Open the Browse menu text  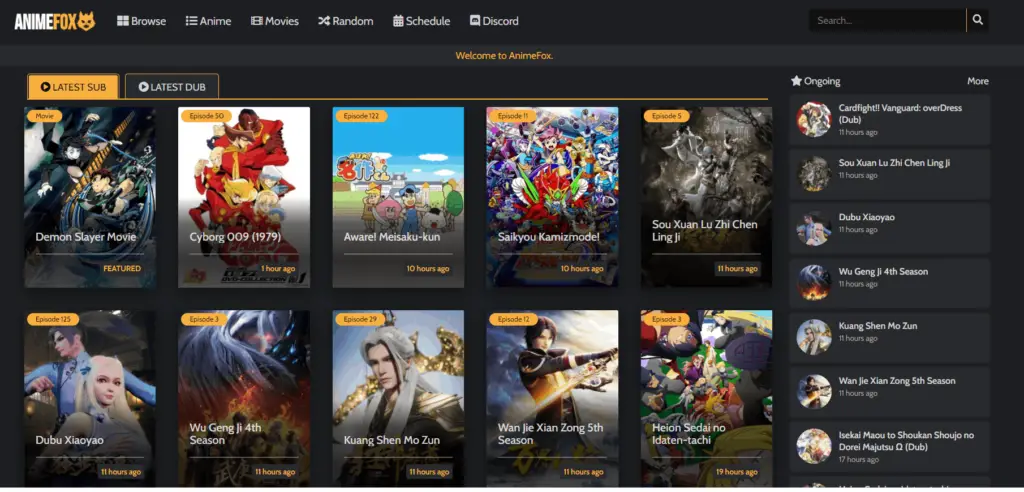point(148,21)
